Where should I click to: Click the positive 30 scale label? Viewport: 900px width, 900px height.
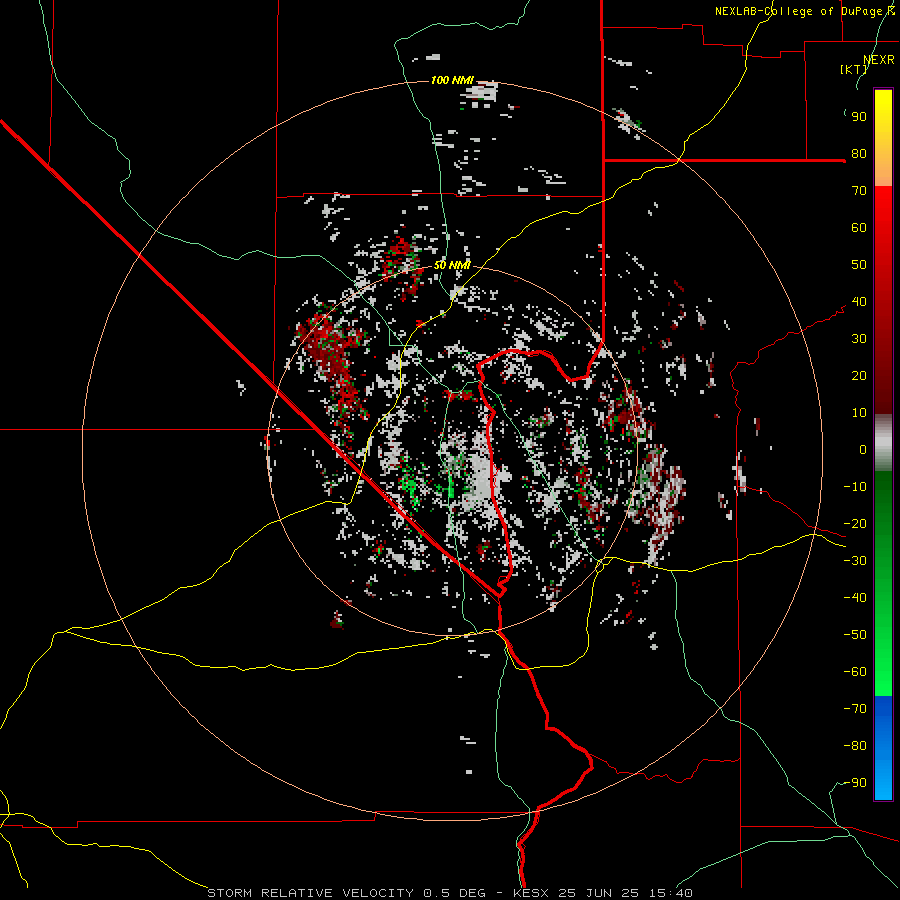[859, 339]
